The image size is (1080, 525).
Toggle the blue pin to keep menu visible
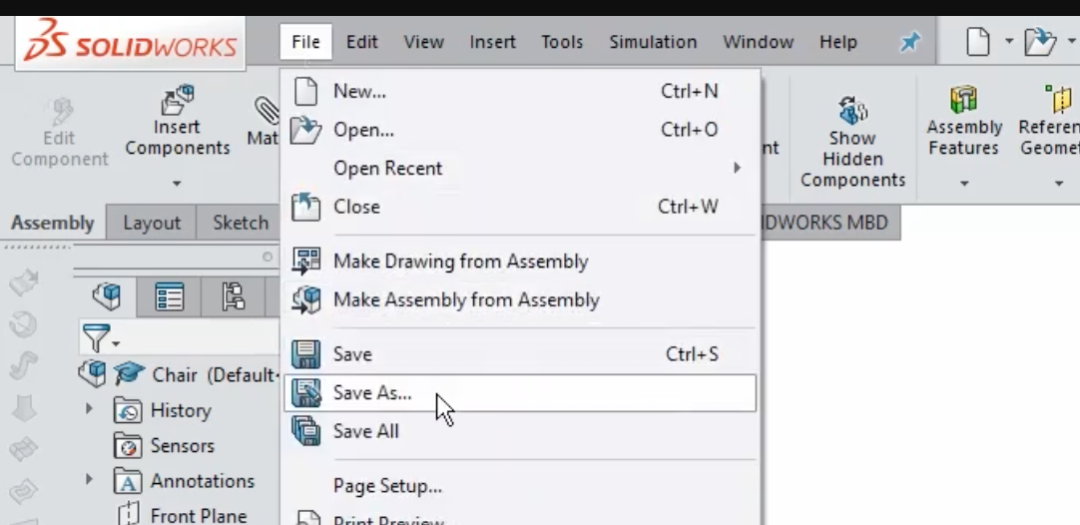point(909,43)
